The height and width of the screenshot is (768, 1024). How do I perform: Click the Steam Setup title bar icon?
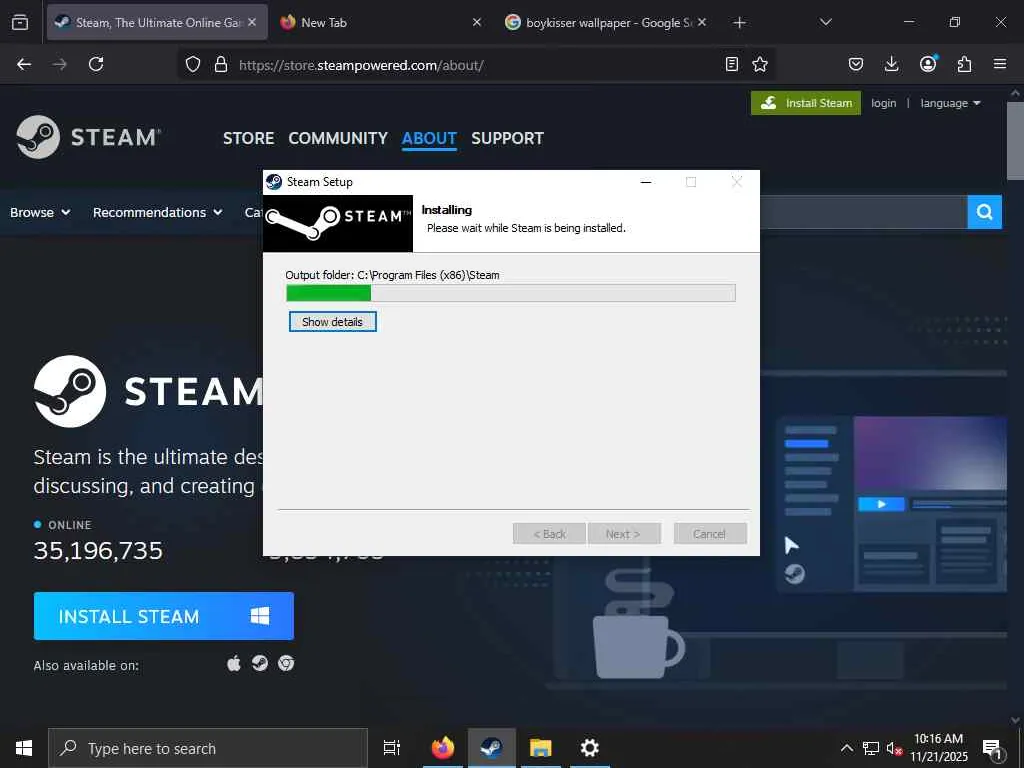pyautogui.click(x=274, y=182)
